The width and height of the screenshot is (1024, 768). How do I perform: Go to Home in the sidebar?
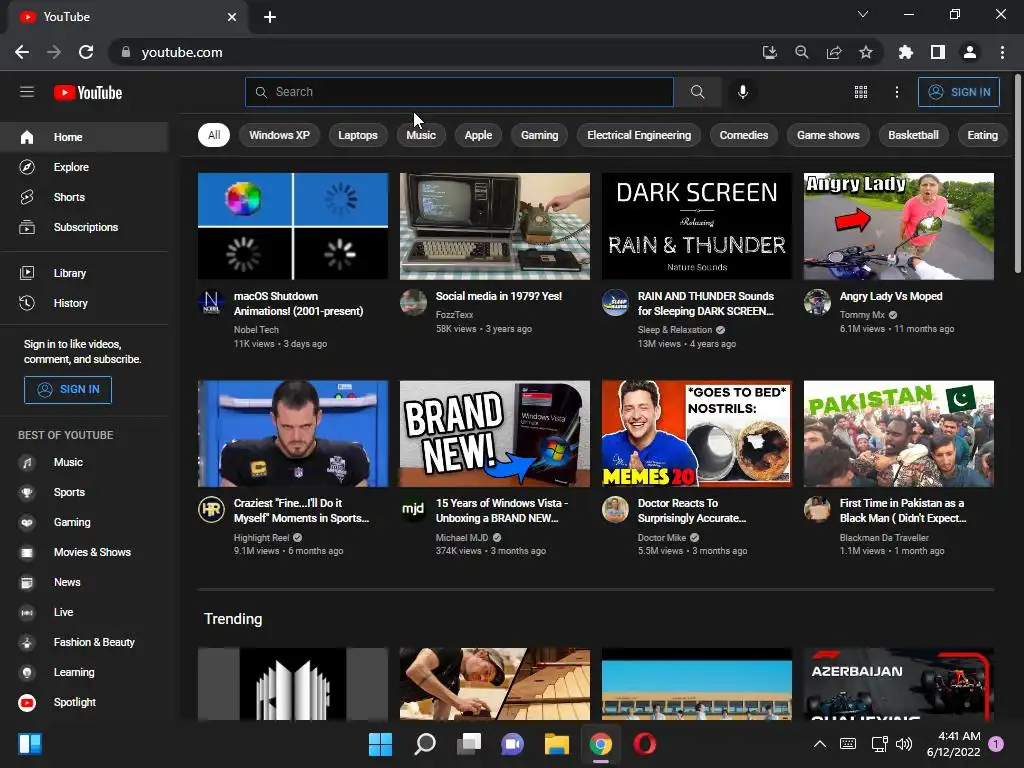point(84,137)
